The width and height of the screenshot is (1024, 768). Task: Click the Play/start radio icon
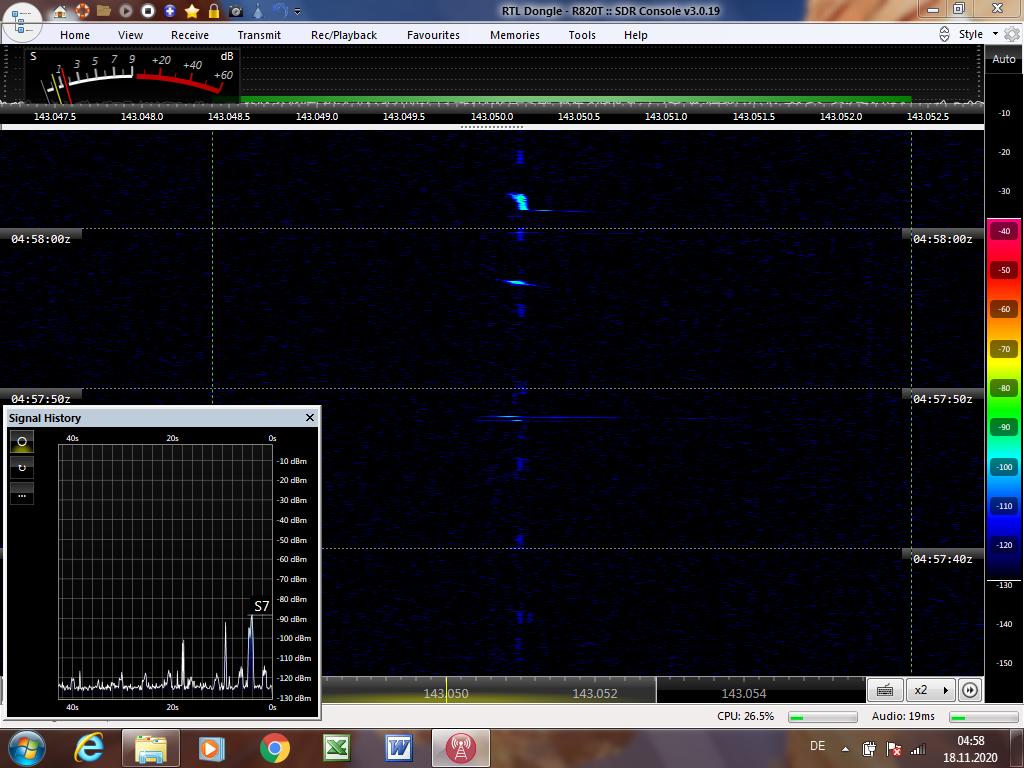[125, 11]
